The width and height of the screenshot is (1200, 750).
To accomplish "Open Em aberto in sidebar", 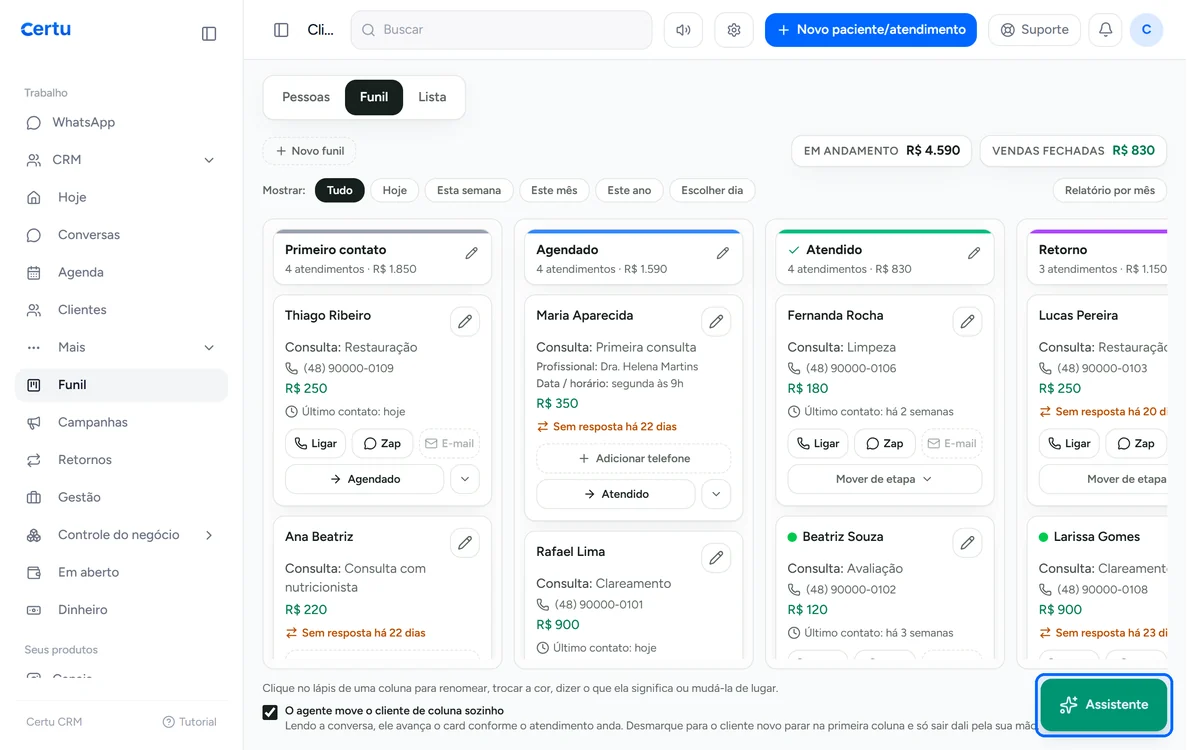I will point(121,572).
